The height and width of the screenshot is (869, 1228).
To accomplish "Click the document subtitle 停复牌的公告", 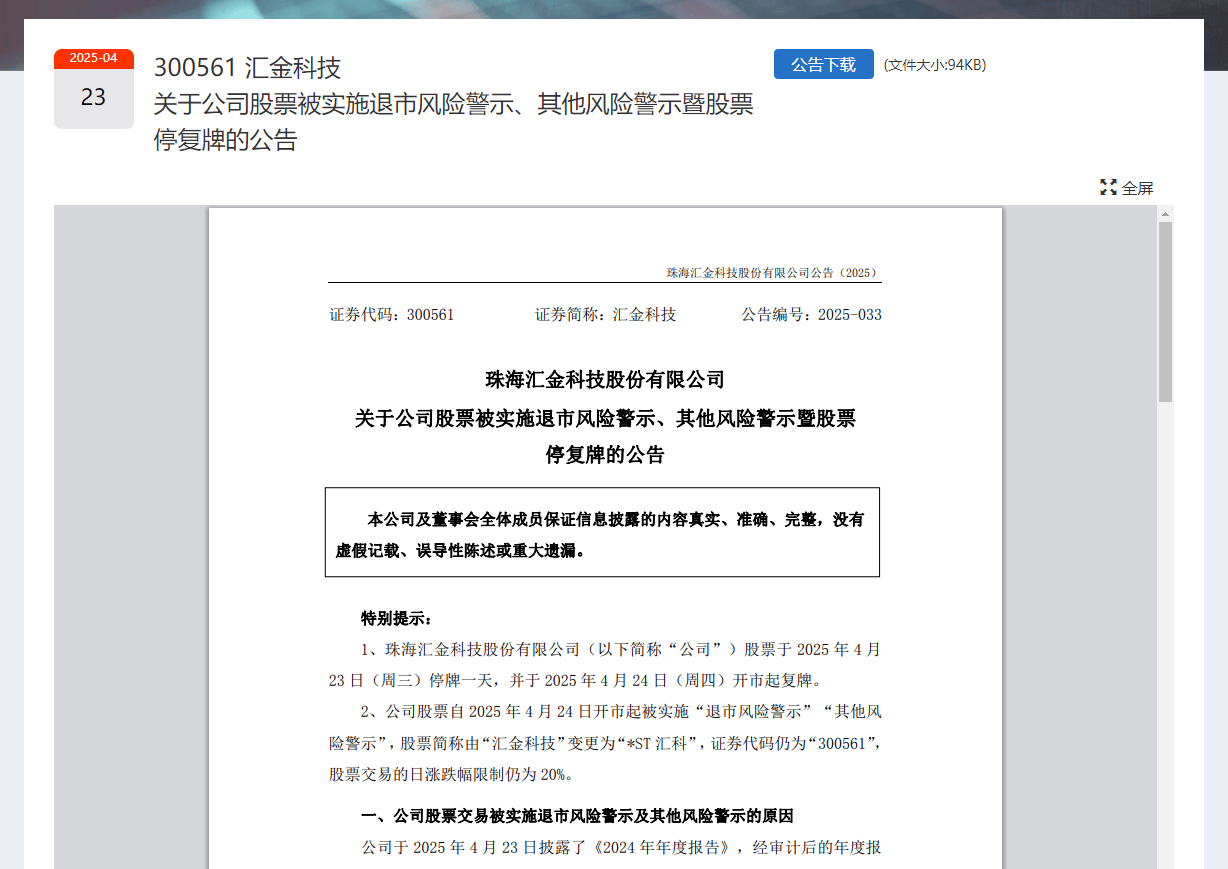I will tap(605, 455).
